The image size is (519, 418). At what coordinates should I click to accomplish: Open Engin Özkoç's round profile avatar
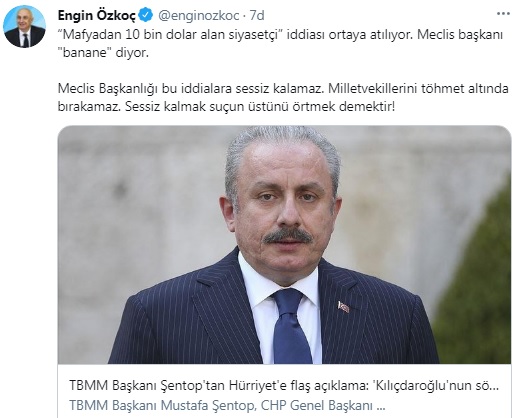point(24,26)
